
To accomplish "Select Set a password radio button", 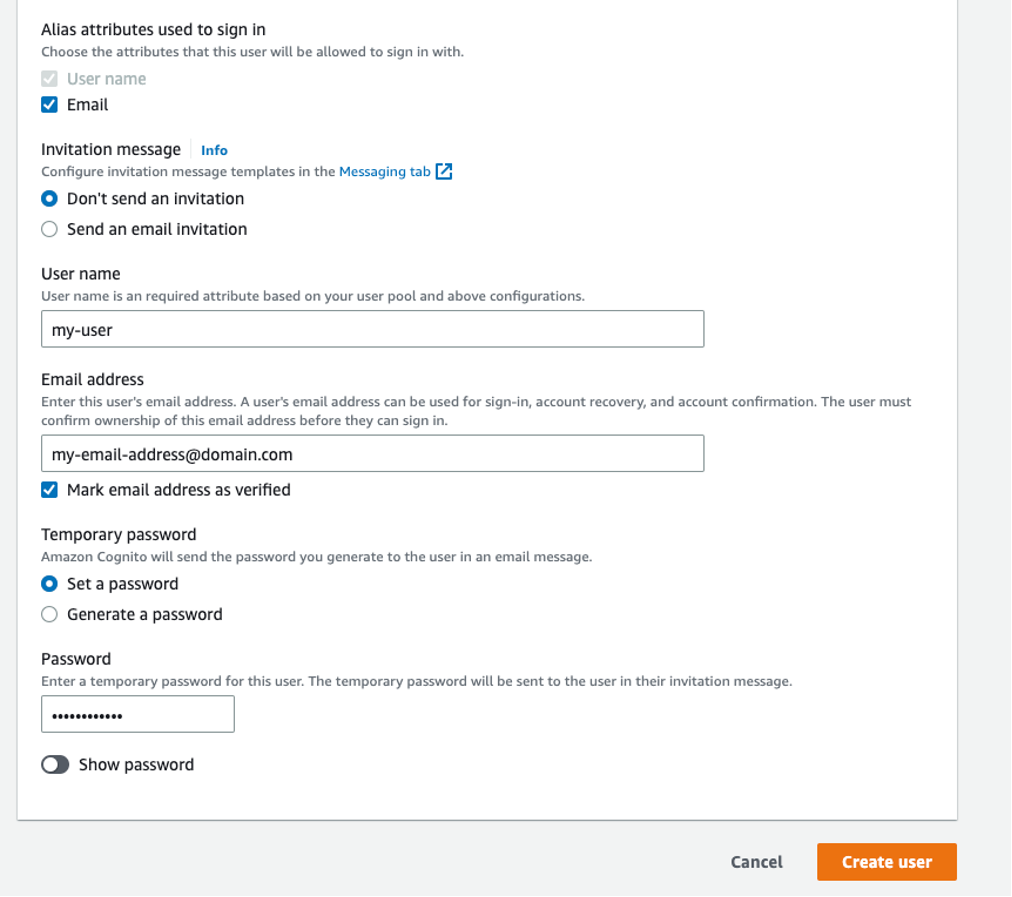I will [49, 584].
